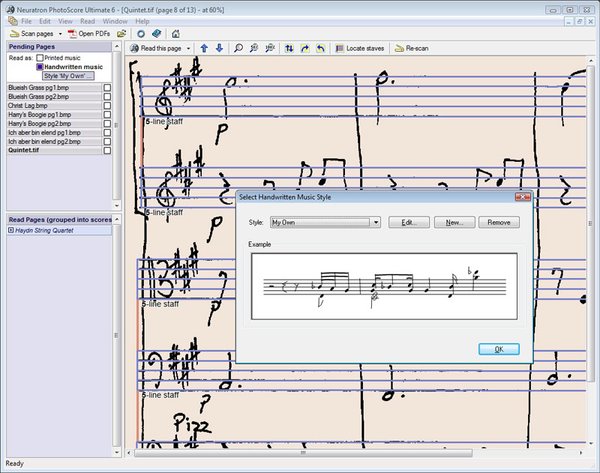This screenshot has height=473, width=600.
Task: Check the box for Blueish Grass pg2.bmp
Action: (x=107, y=96)
